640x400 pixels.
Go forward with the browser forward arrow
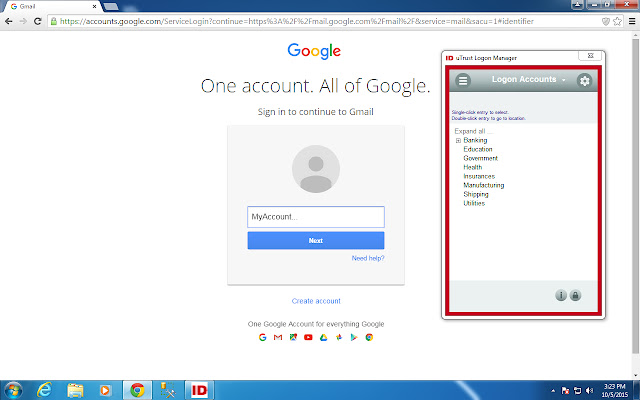[23, 21]
